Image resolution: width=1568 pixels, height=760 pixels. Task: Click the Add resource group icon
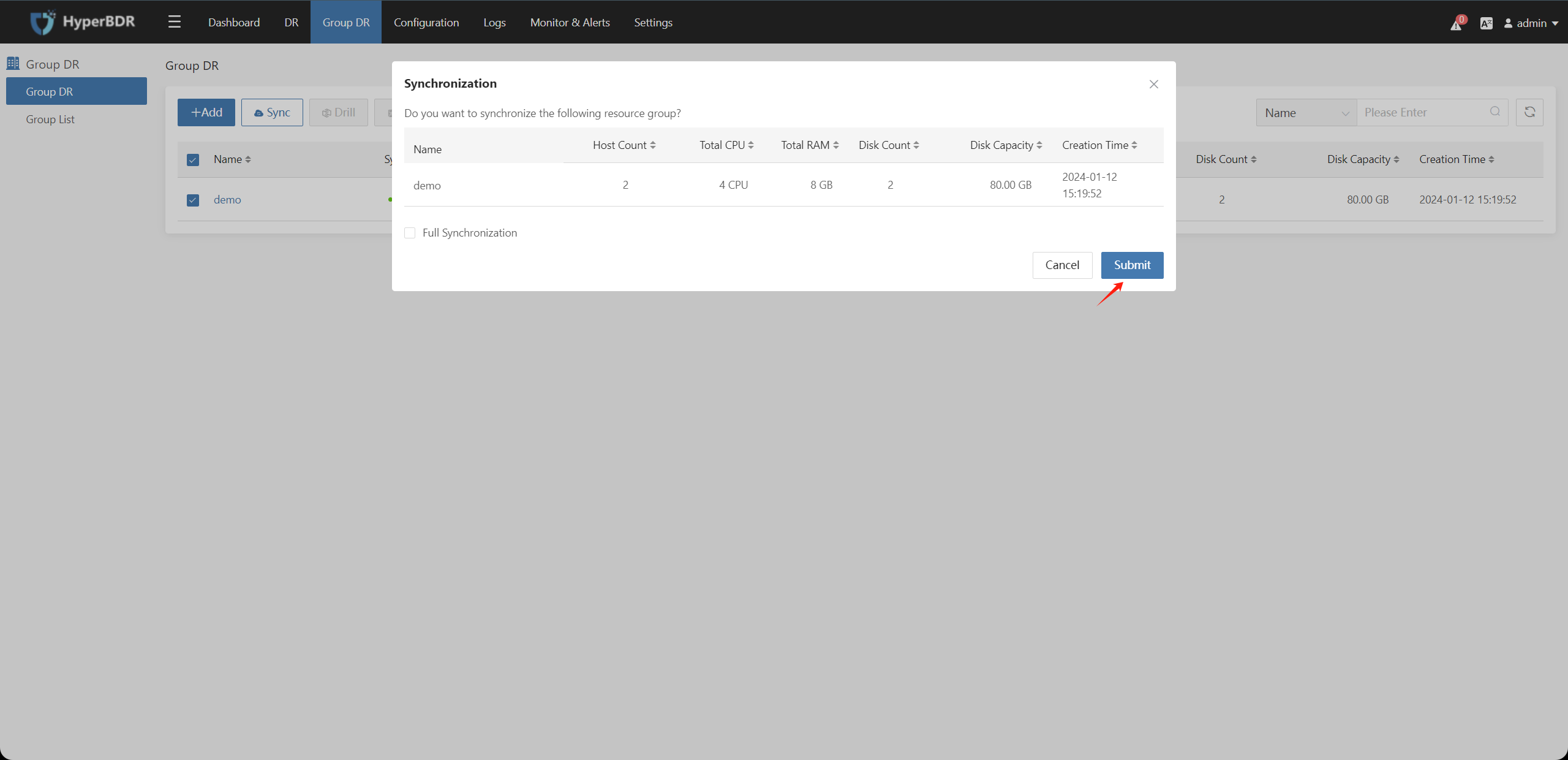(206, 112)
